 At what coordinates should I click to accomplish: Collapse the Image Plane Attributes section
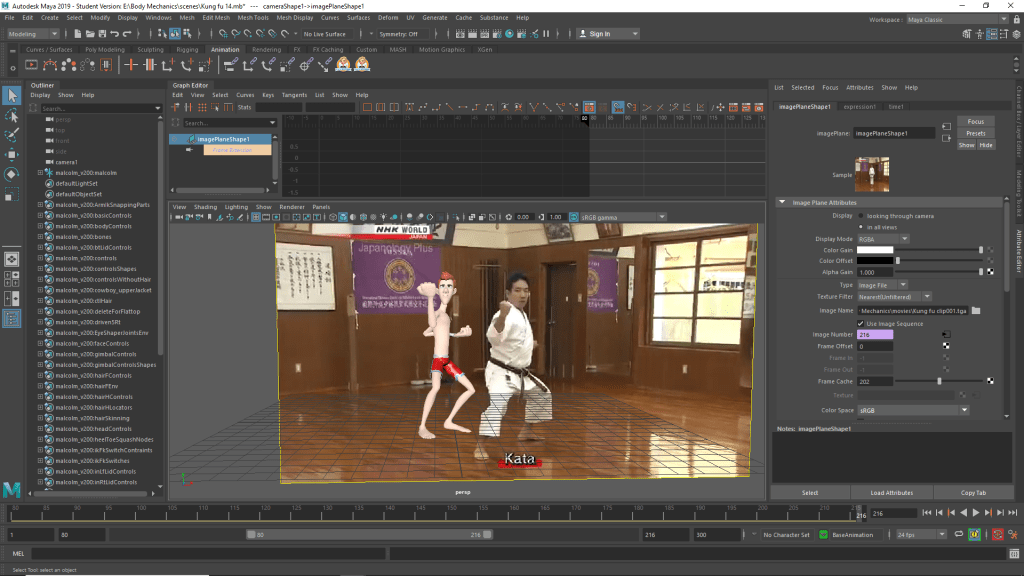pyautogui.click(x=782, y=202)
